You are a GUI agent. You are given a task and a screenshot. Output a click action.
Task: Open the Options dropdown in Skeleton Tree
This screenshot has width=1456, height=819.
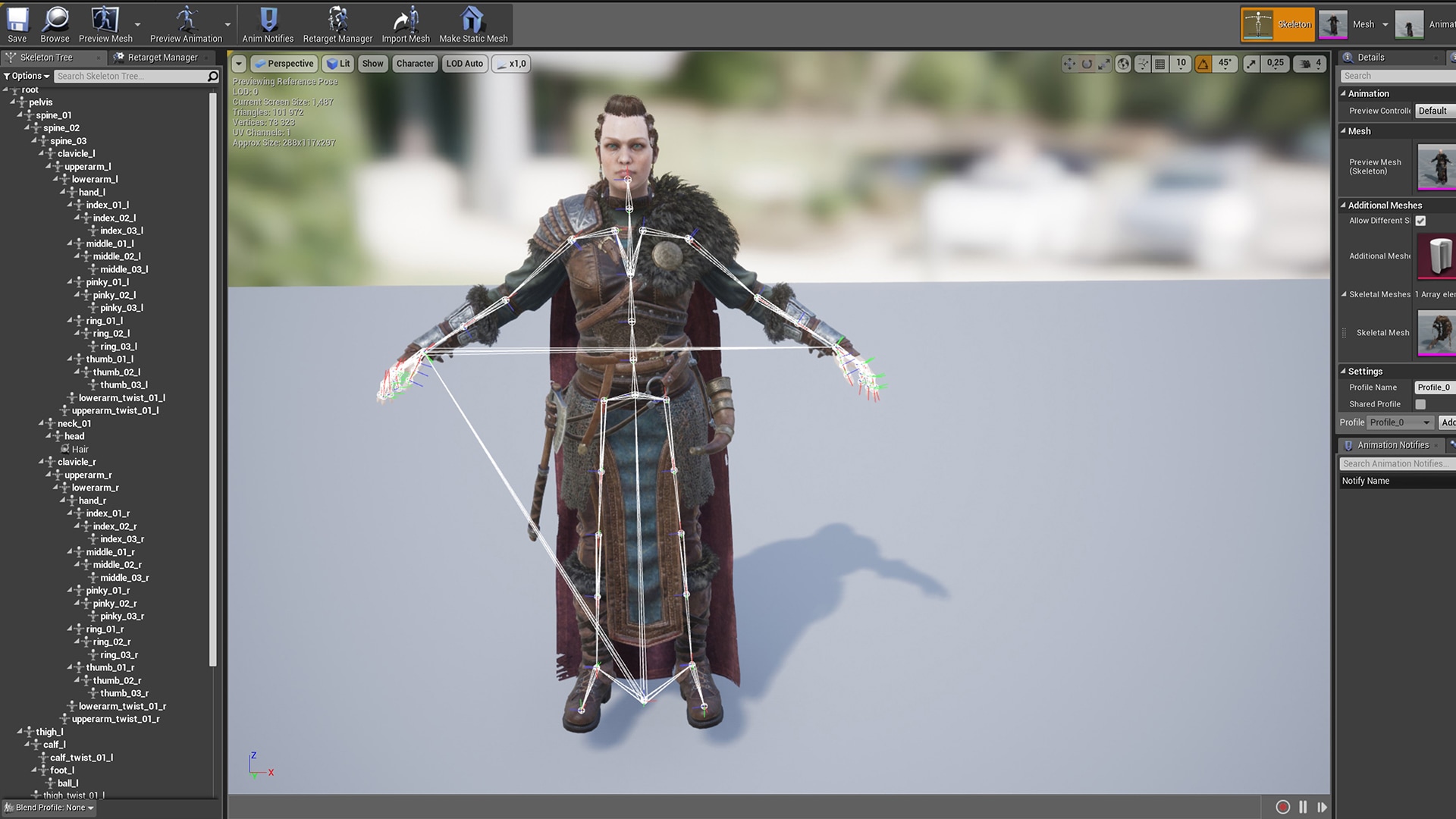pyautogui.click(x=27, y=75)
